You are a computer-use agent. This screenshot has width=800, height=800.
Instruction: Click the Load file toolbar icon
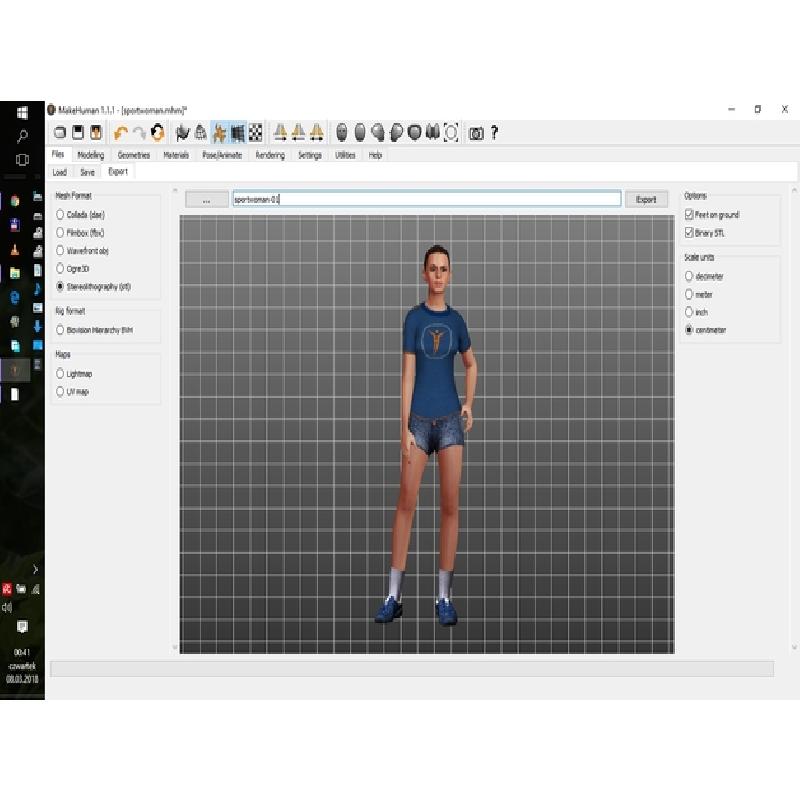[x=60, y=133]
